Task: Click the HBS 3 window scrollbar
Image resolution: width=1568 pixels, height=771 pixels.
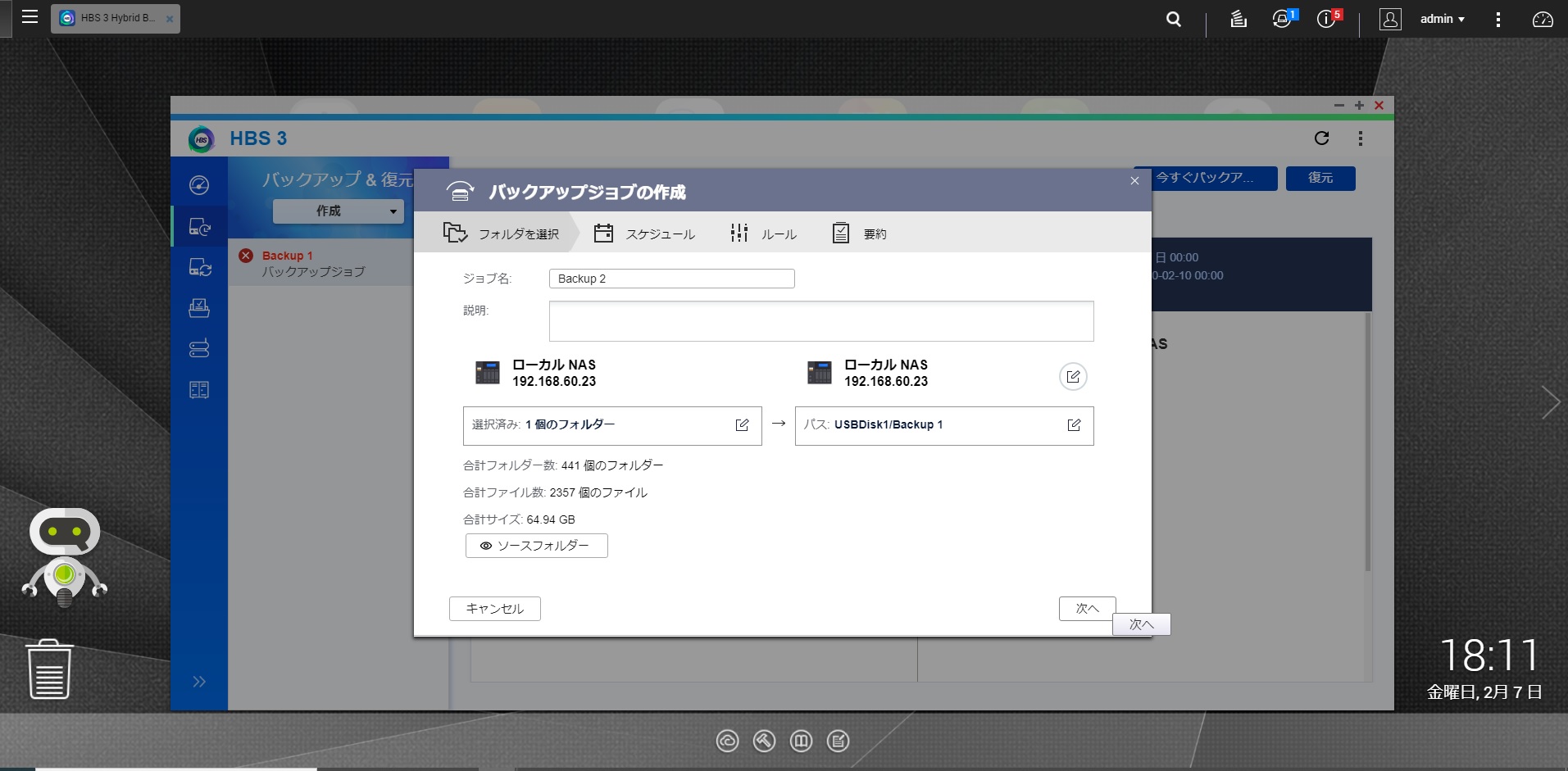Action: [1367, 442]
